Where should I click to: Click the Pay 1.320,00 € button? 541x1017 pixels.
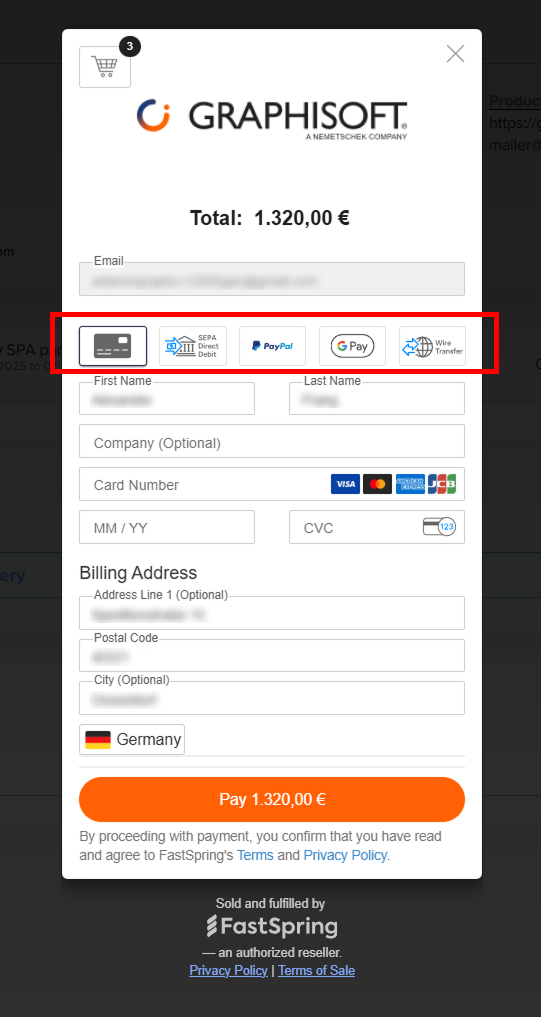click(272, 799)
